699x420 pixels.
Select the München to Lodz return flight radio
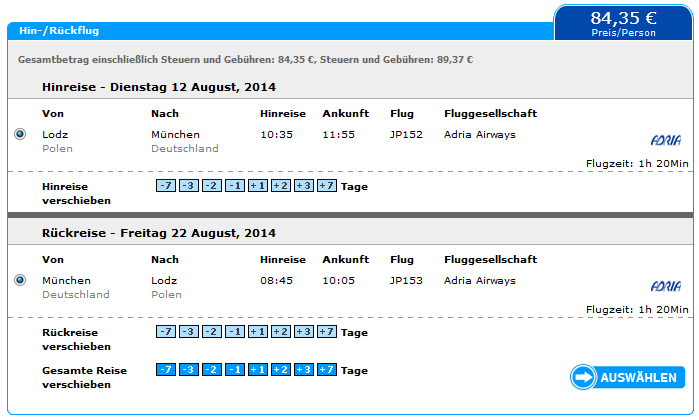[x=20, y=280]
